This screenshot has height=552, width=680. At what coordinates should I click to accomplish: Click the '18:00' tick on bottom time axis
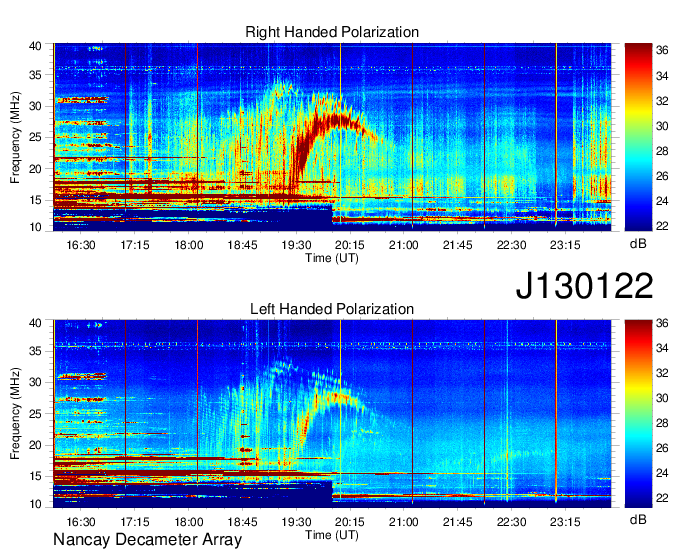[x=189, y=522]
